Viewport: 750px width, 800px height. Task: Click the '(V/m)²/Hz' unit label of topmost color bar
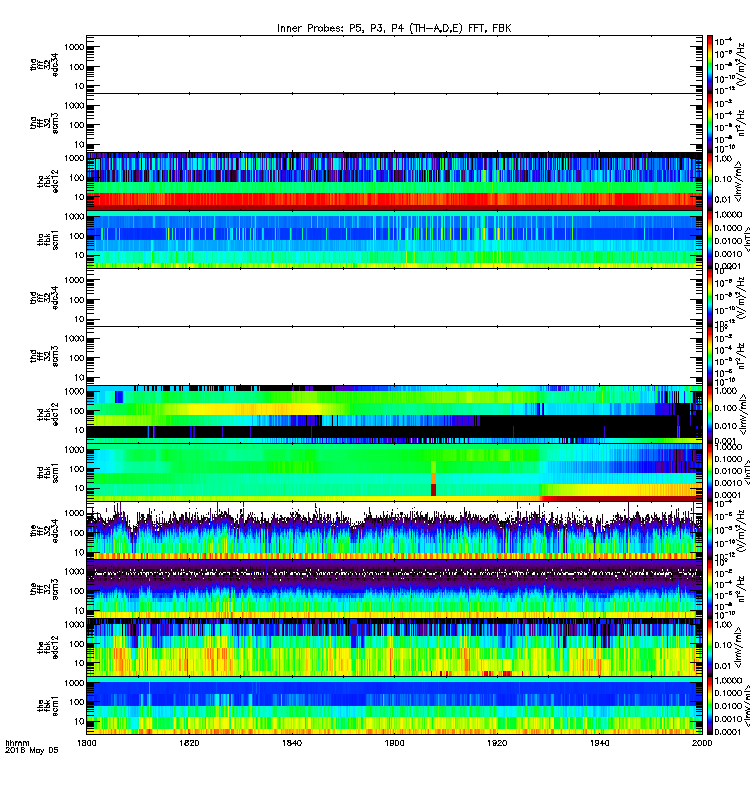741,63
